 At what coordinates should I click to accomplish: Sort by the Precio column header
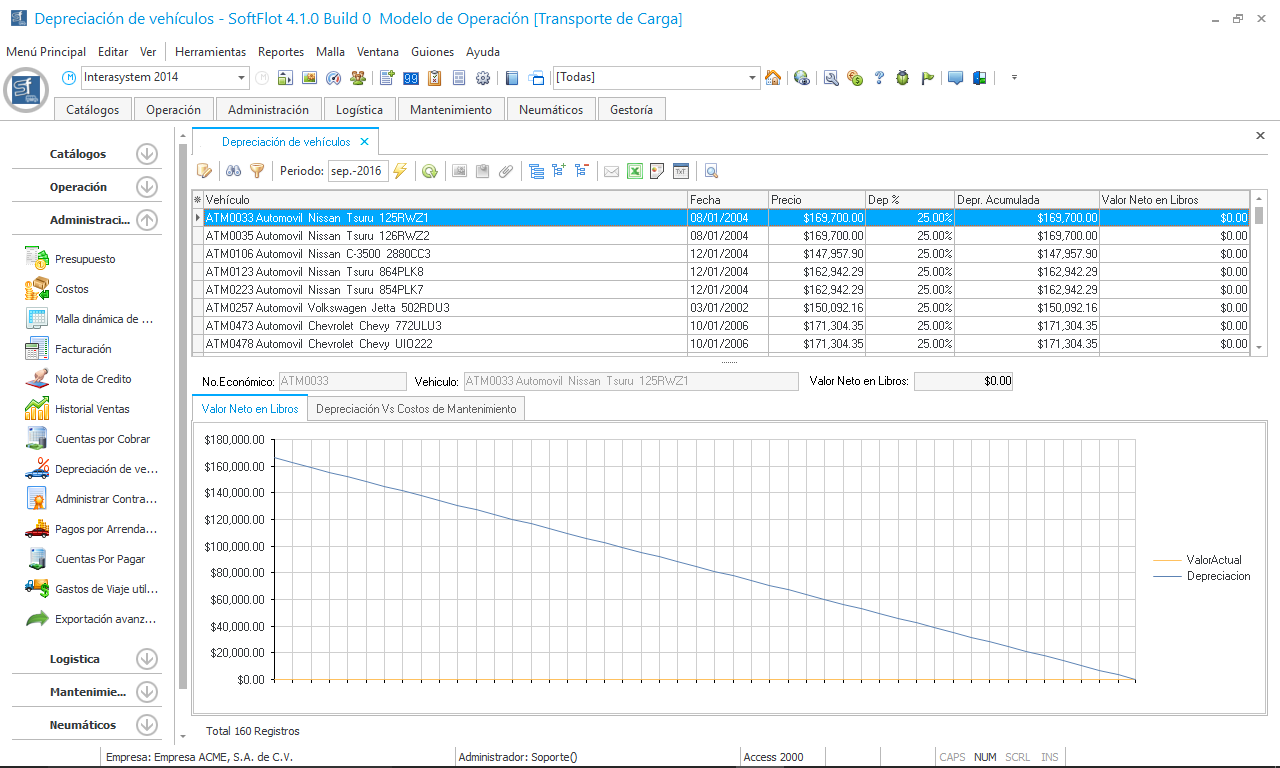coord(816,200)
